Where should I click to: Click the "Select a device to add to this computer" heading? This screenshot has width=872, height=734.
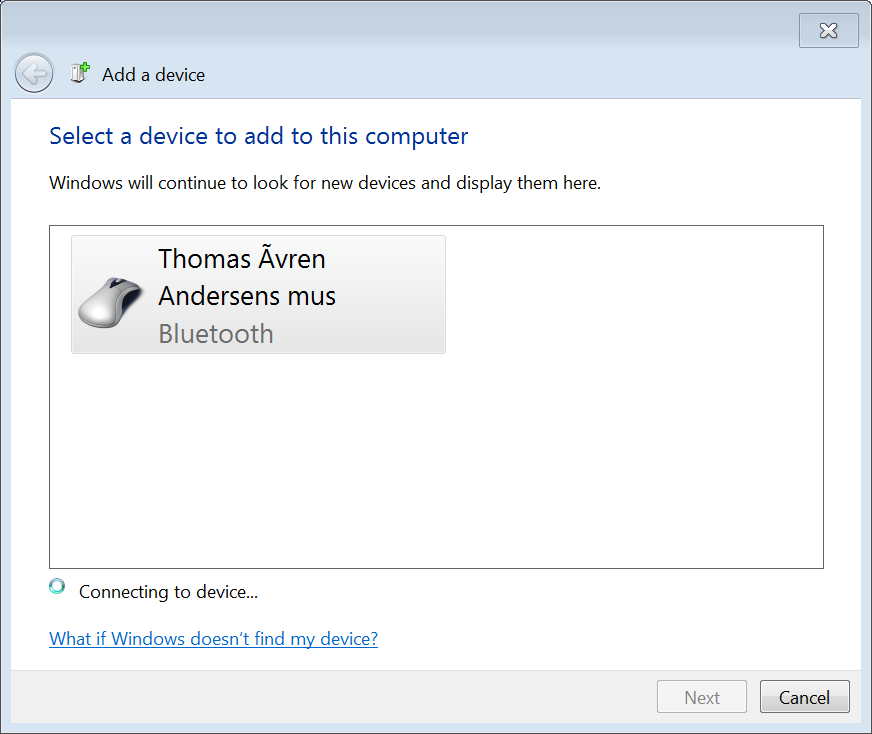pyautogui.click(x=258, y=136)
